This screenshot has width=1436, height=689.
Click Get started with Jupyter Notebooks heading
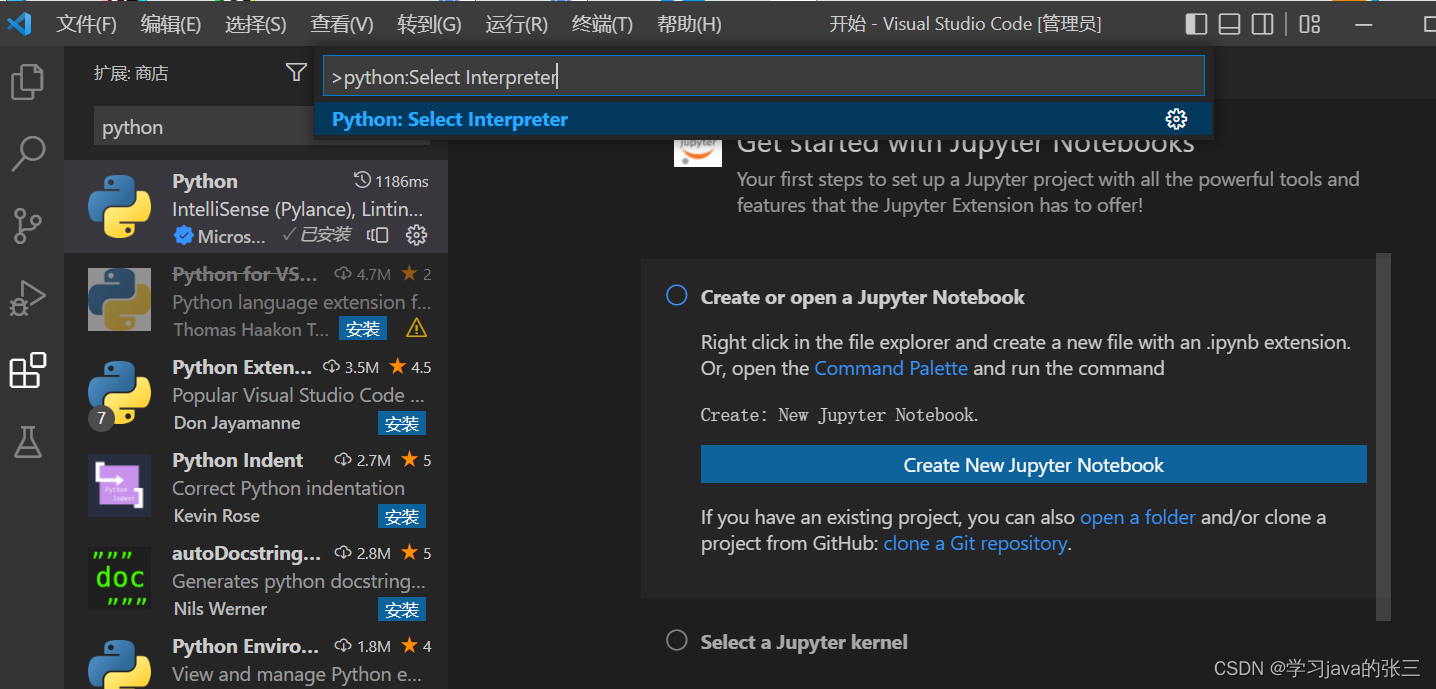click(x=965, y=144)
